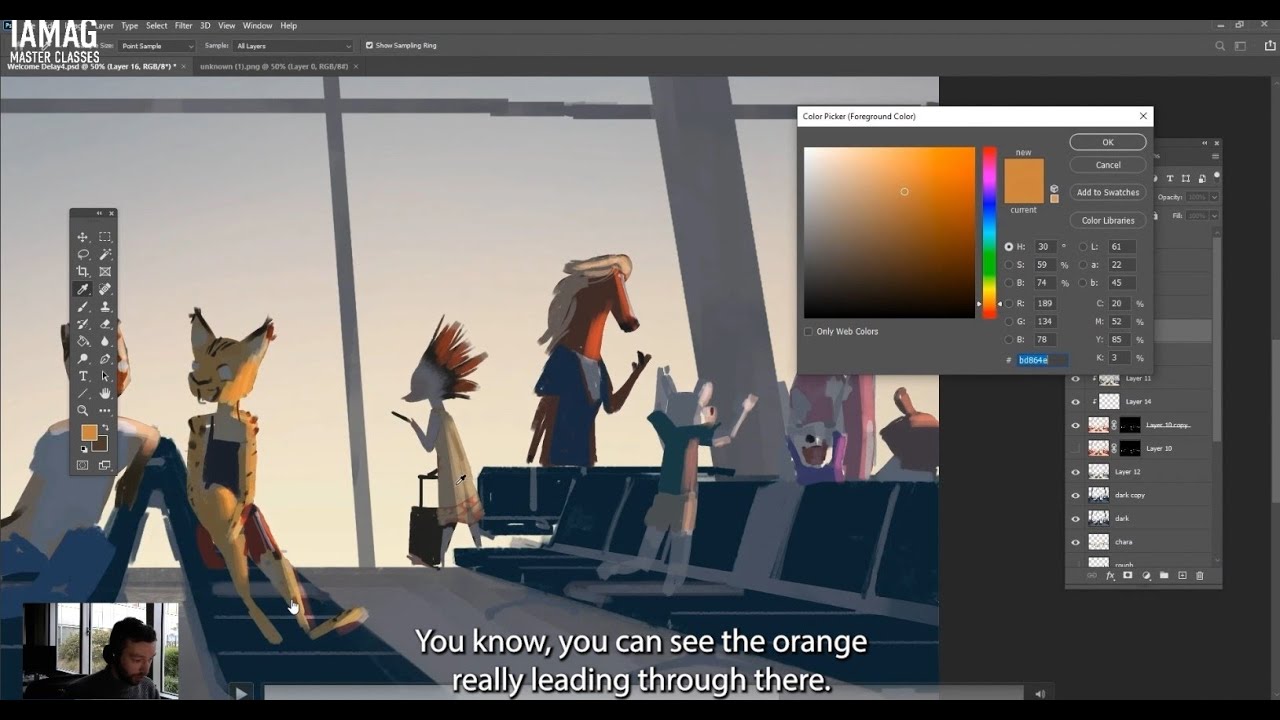Screen dimensions: 1280x720
Task: Open Color Libraries button
Action: pos(1108,220)
